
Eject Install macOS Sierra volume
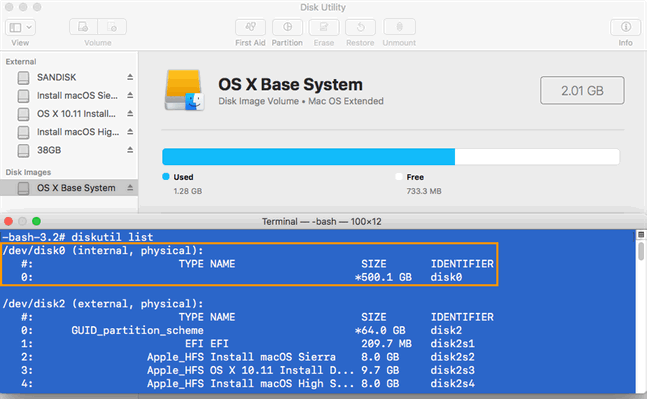pyautogui.click(x=130, y=95)
